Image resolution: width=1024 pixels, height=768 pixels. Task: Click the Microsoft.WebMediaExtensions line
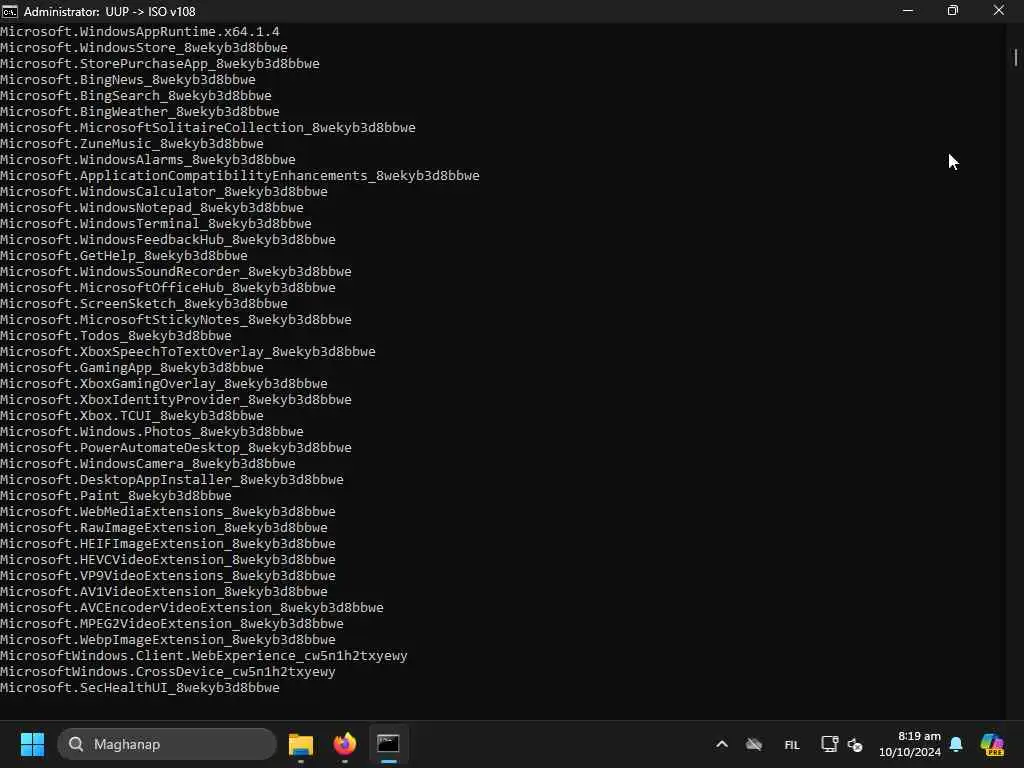pos(168,511)
